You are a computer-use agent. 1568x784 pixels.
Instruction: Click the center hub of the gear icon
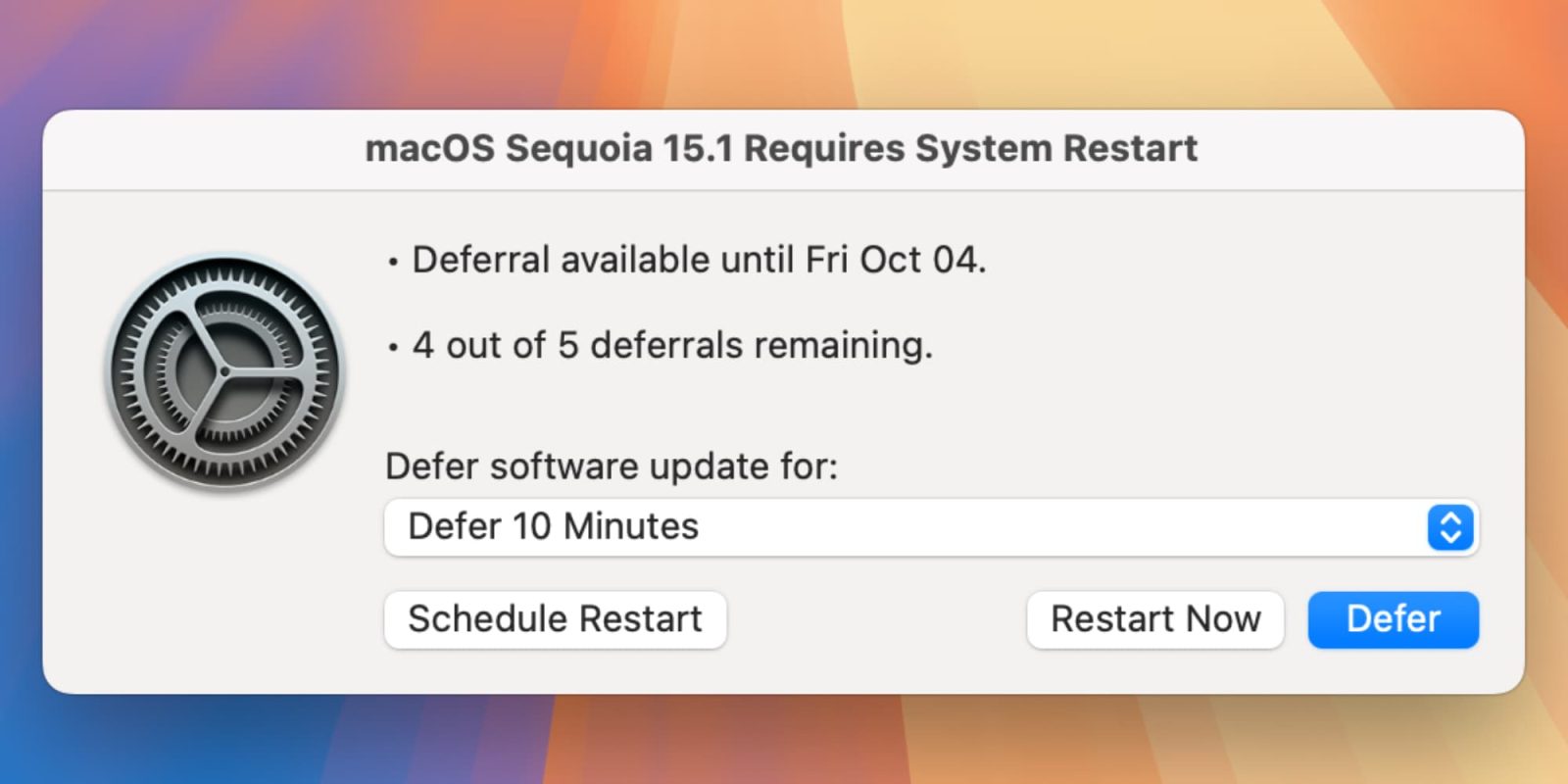pos(224,372)
